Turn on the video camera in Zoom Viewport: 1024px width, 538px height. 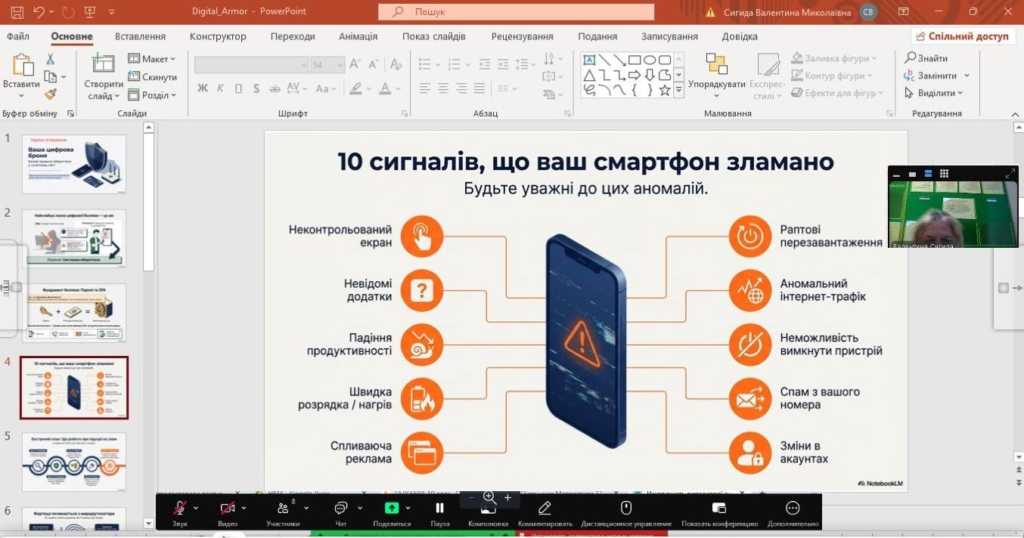(227, 508)
